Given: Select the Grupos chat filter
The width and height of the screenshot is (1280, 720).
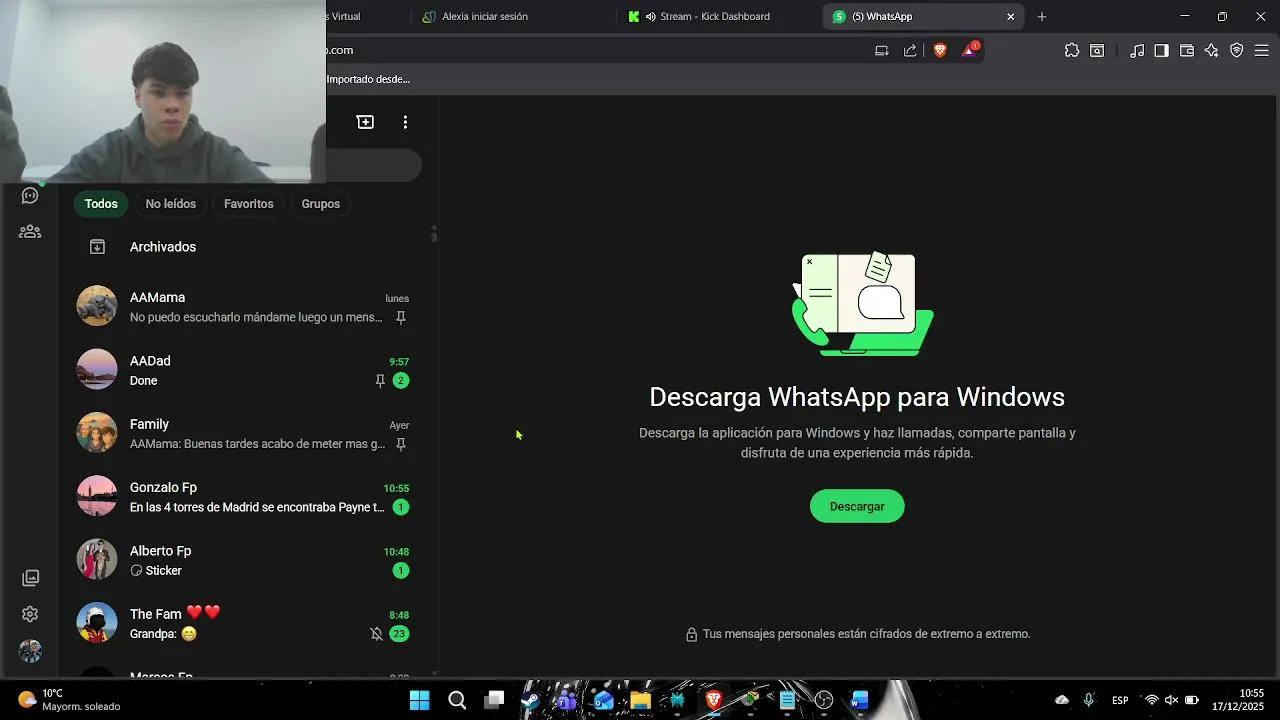Looking at the screenshot, I should tap(321, 204).
